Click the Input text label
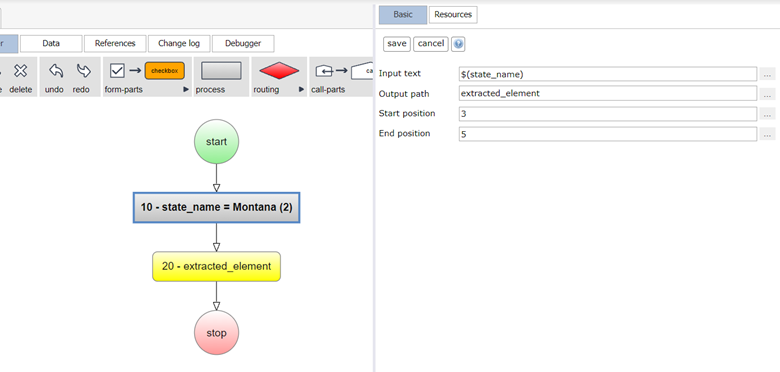This screenshot has height=372, width=780. tap(399, 74)
